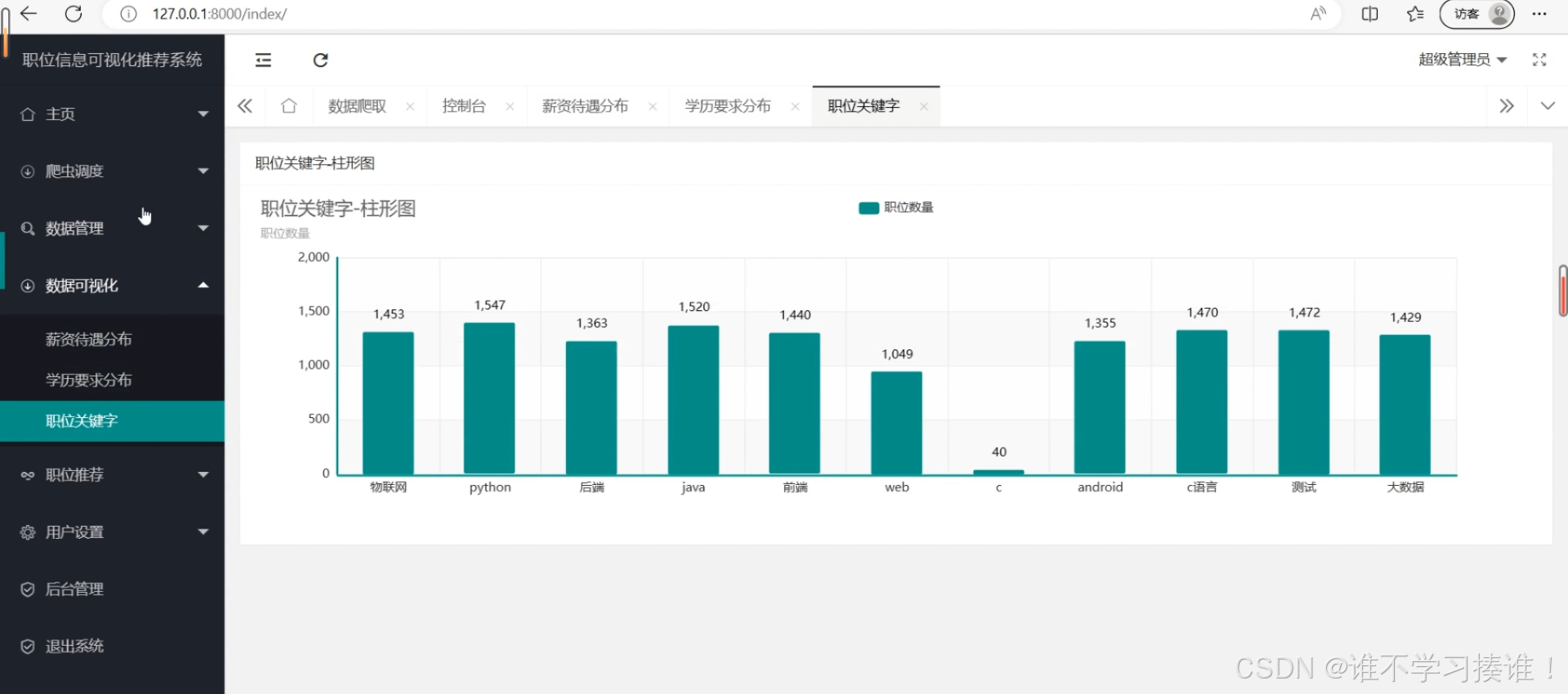1568x694 pixels.
Task: Click the shield icon beside 后台管理
Action: click(x=28, y=589)
